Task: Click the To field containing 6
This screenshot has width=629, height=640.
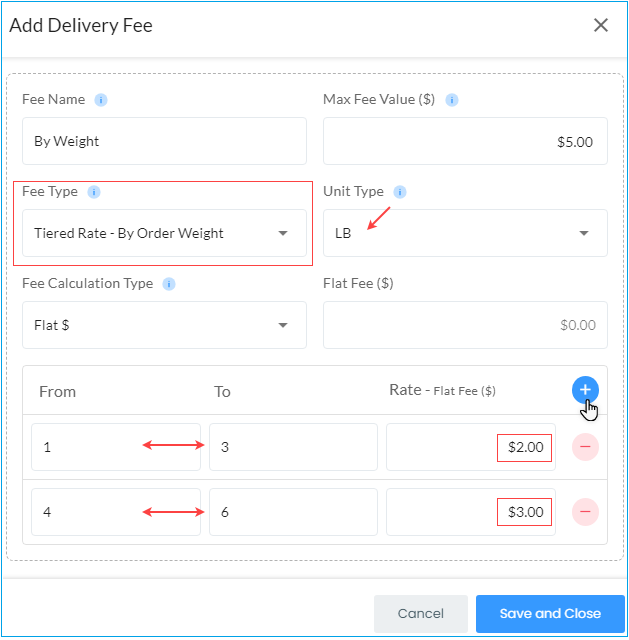Action: coord(293,512)
